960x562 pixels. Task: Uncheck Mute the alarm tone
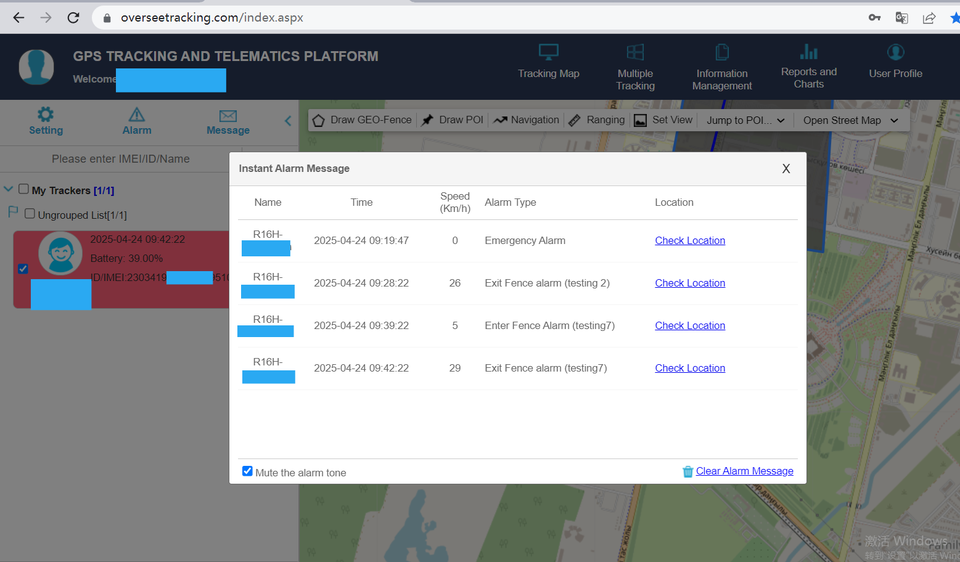(x=248, y=472)
